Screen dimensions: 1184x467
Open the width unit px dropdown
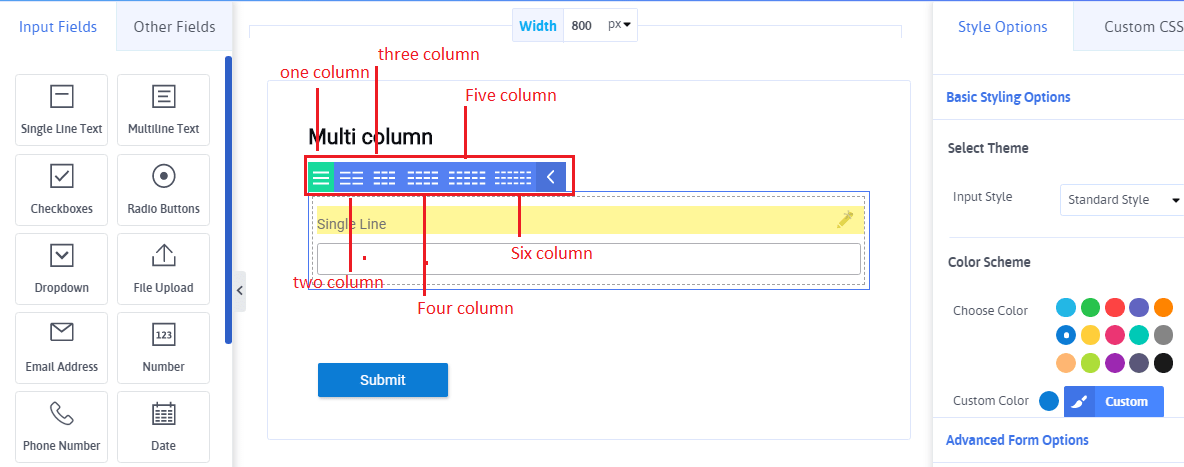pyautogui.click(x=620, y=26)
